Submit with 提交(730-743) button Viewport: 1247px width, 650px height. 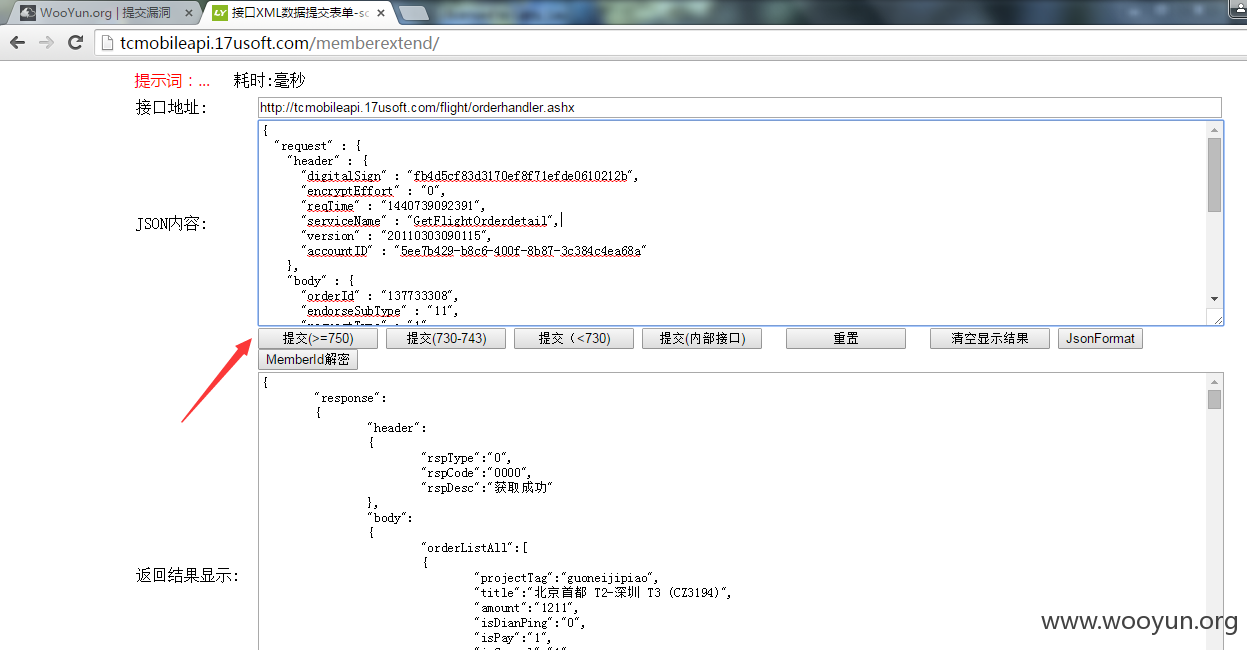point(446,338)
